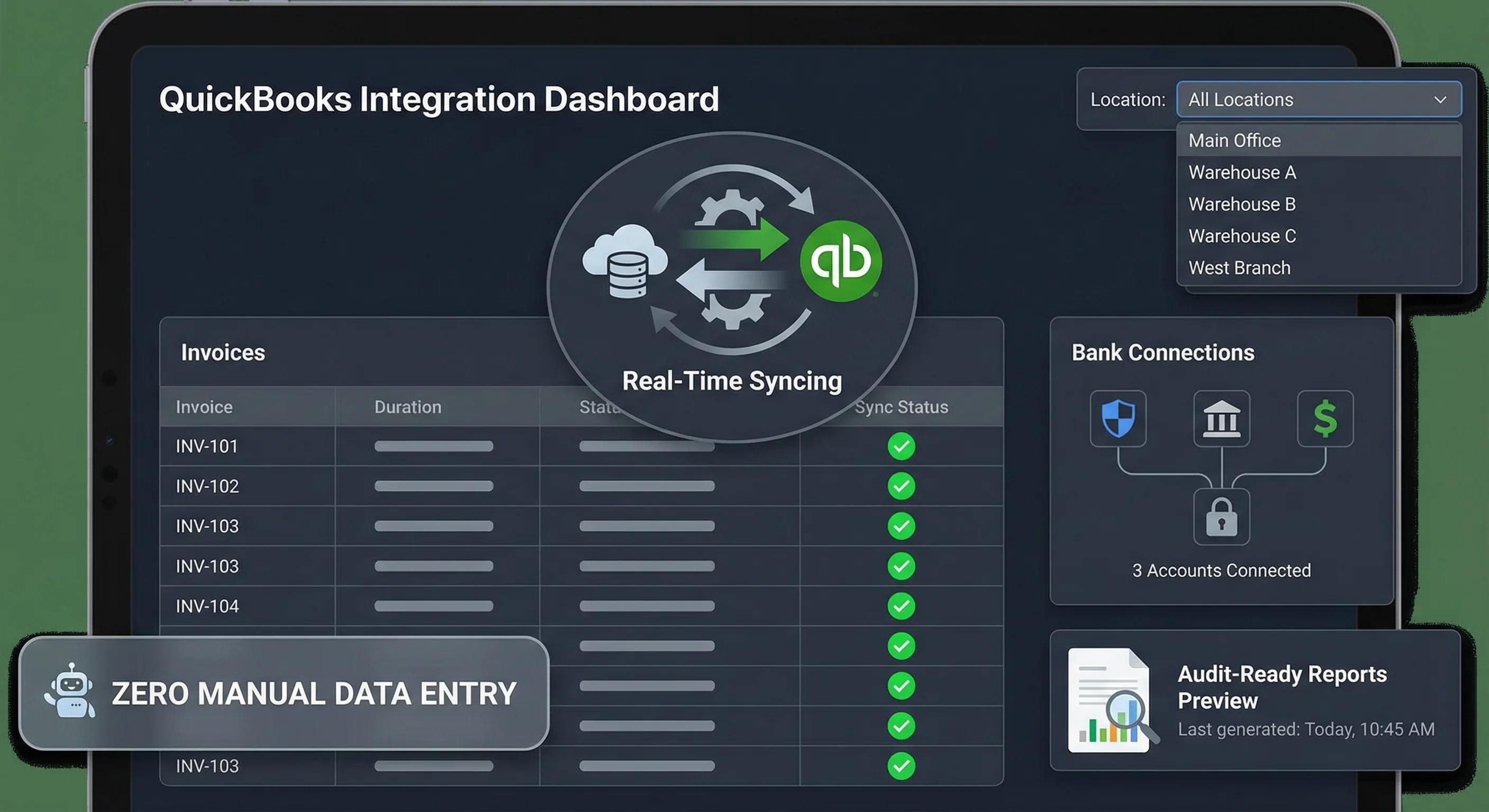Click the blue security shield icon
The image size is (1489, 812).
pos(1118,419)
